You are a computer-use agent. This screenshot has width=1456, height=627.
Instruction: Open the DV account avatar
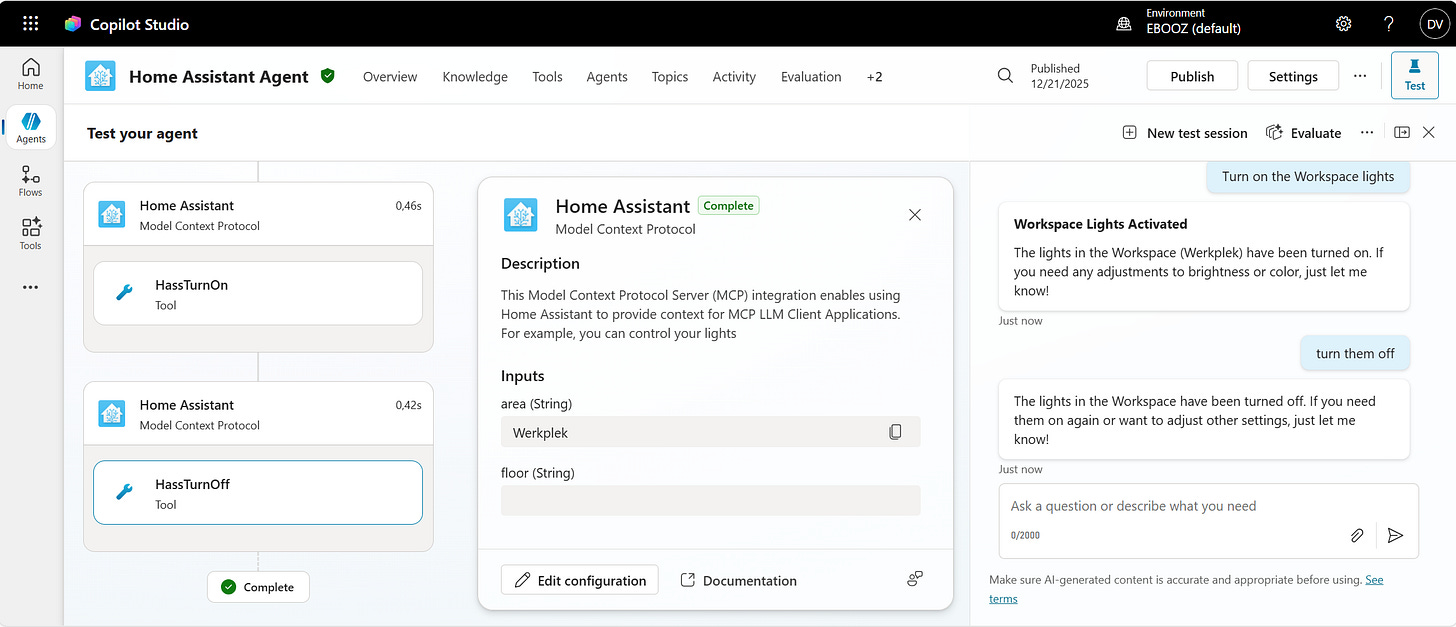tap(1434, 24)
